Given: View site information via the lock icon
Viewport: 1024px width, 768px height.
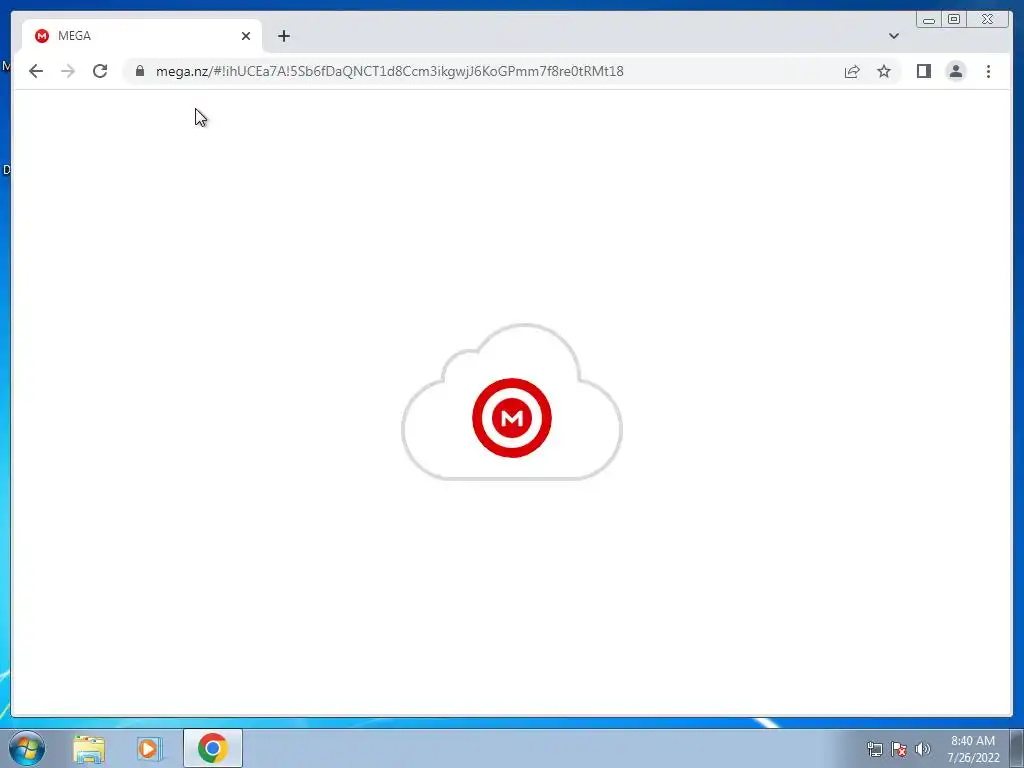Looking at the screenshot, I should point(140,71).
